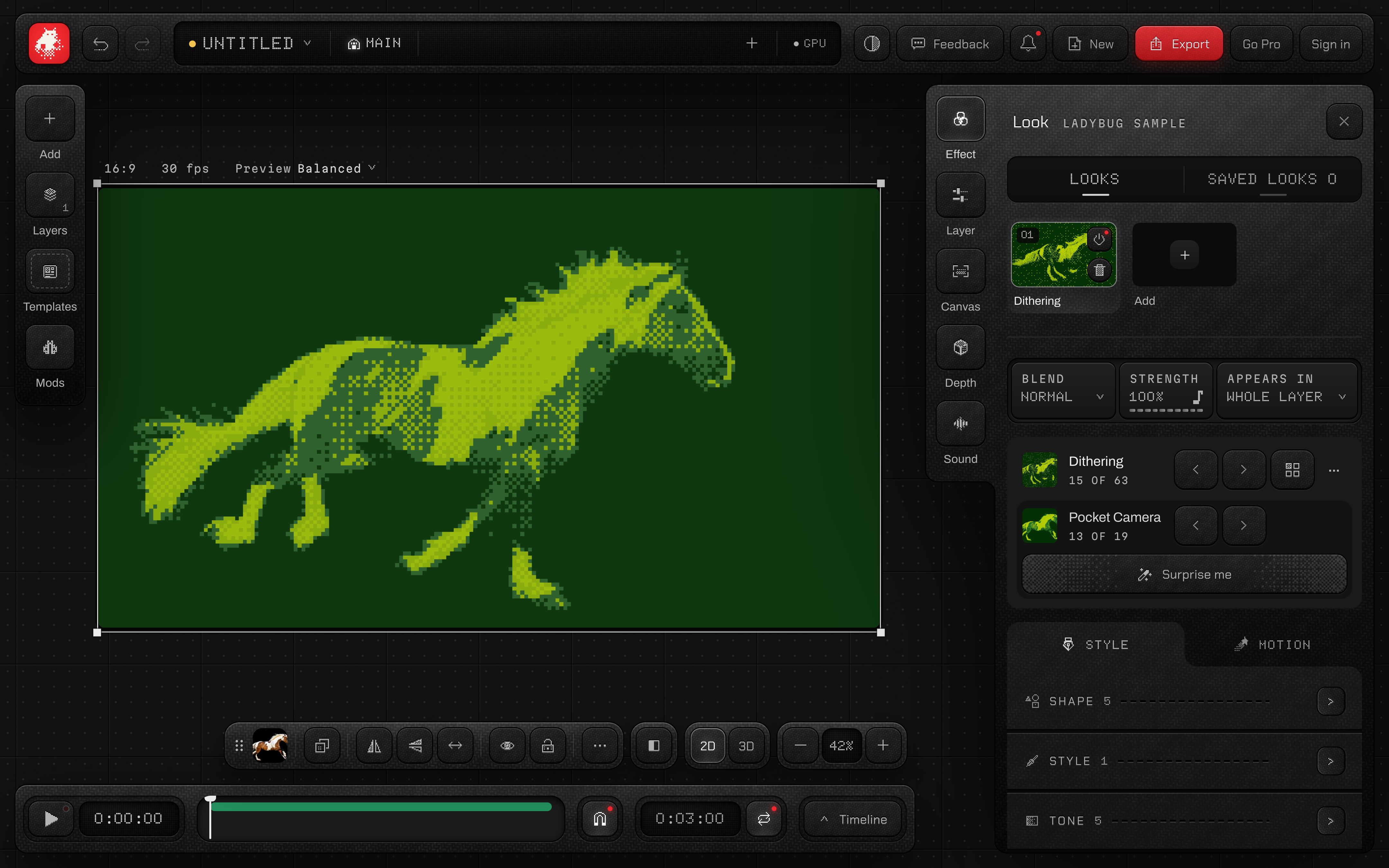Image resolution: width=1389 pixels, height=868 pixels.
Task: Click the flip horizontal icon
Action: click(x=374, y=746)
